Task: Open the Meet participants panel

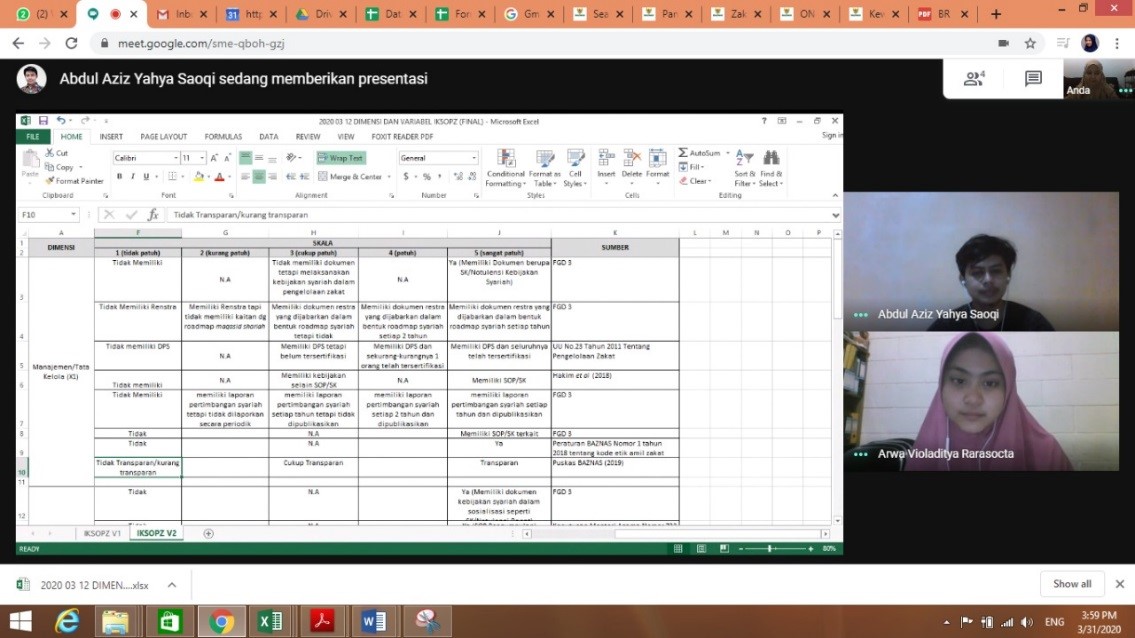Action: (974, 79)
